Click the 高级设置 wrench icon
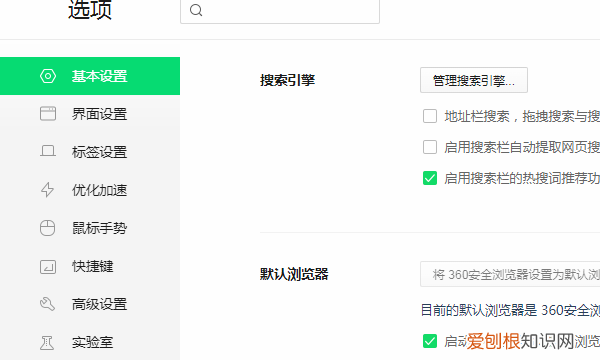This screenshot has width=600, height=360. click(x=47, y=304)
